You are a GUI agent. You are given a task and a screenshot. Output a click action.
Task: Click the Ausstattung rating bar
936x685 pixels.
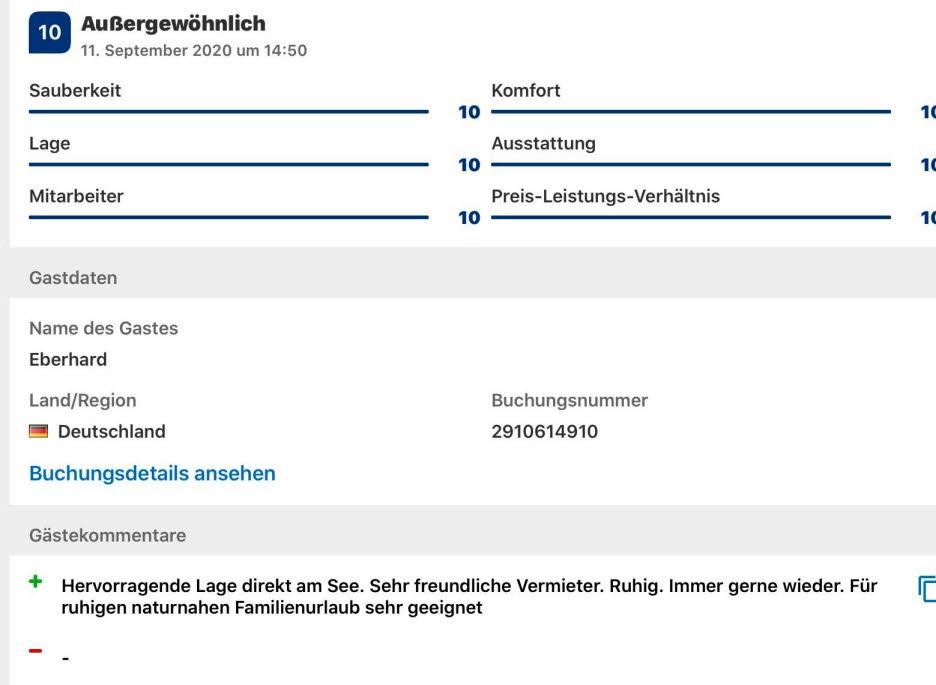point(690,165)
